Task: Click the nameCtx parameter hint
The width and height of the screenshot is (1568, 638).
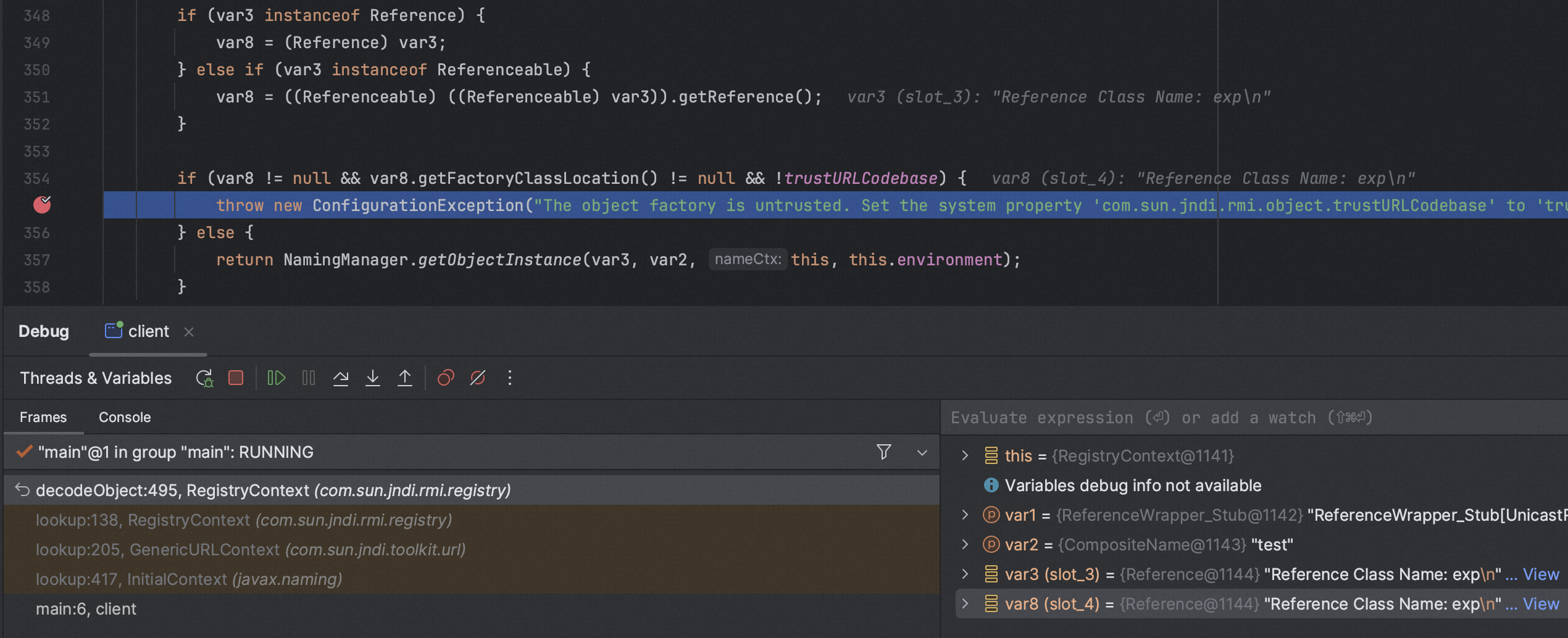Action: [x=748, y=259]
